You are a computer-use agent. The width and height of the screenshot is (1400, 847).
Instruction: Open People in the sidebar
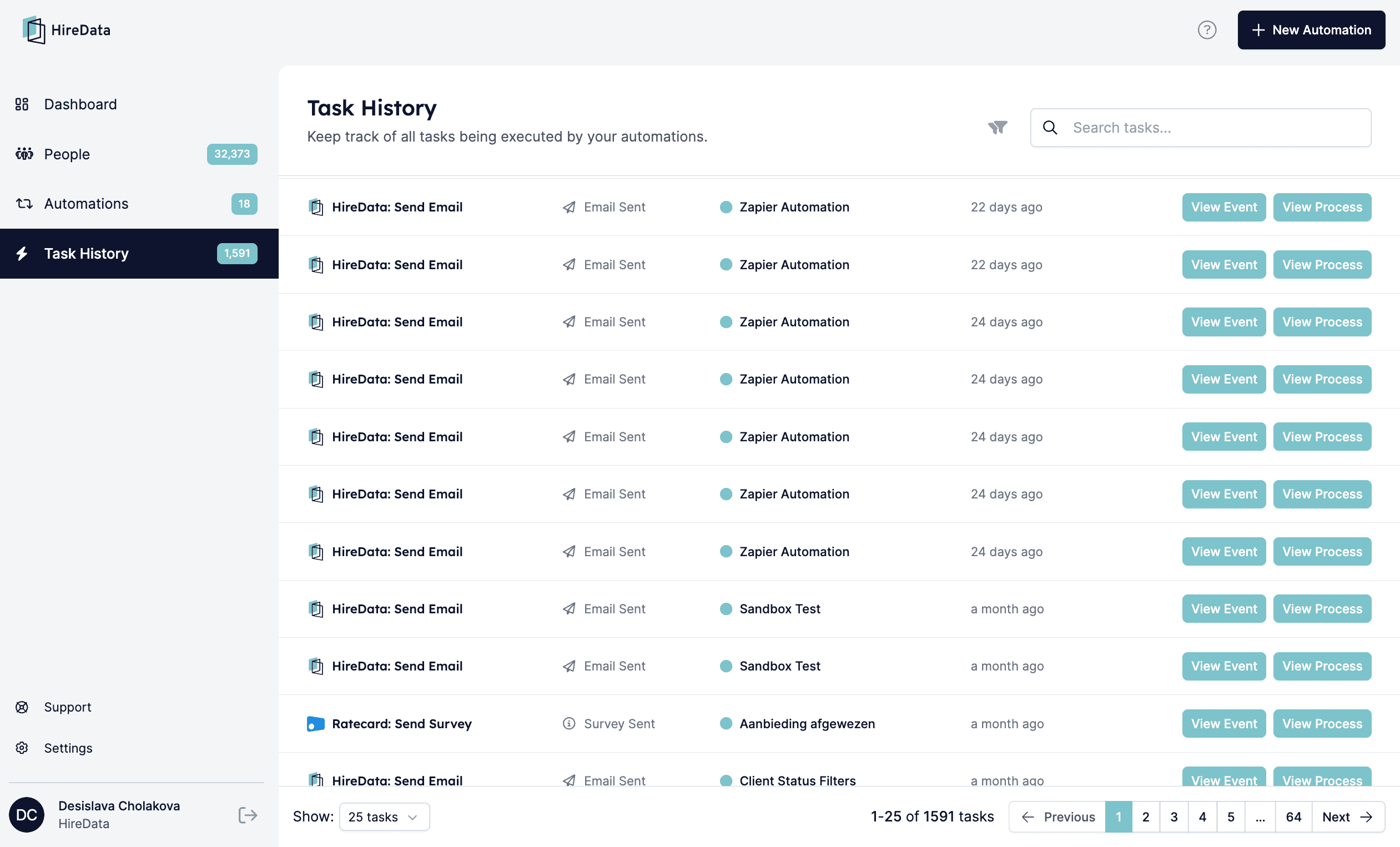click(x=139, y=153)
